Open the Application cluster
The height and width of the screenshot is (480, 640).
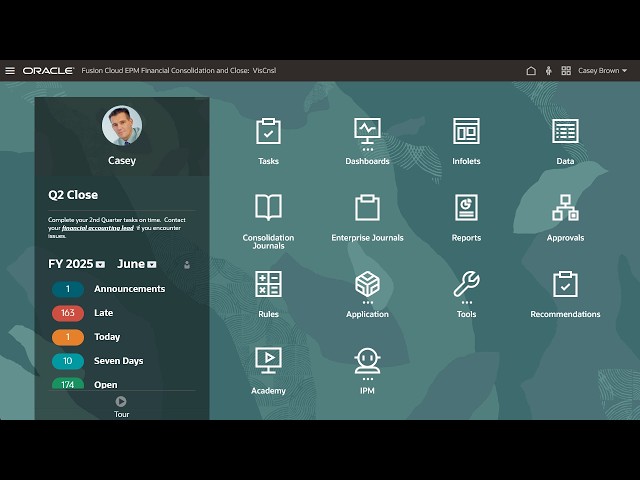(367, 294)
